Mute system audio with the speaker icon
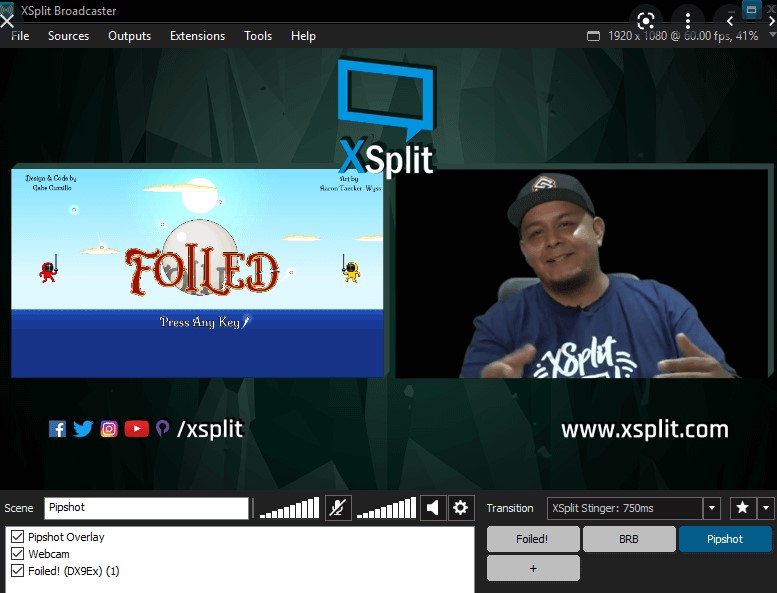 click(433, 508)
